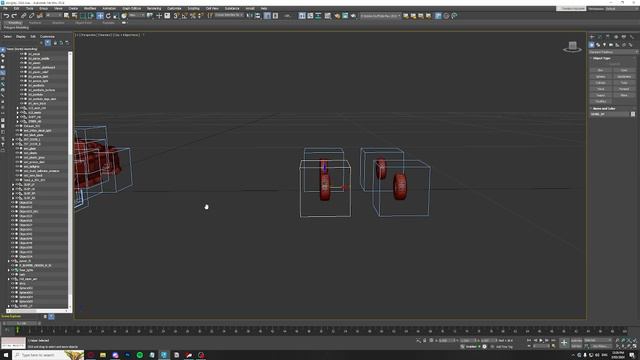
Task: Toggle the 3D Snaps button
Action: [176, 16]
